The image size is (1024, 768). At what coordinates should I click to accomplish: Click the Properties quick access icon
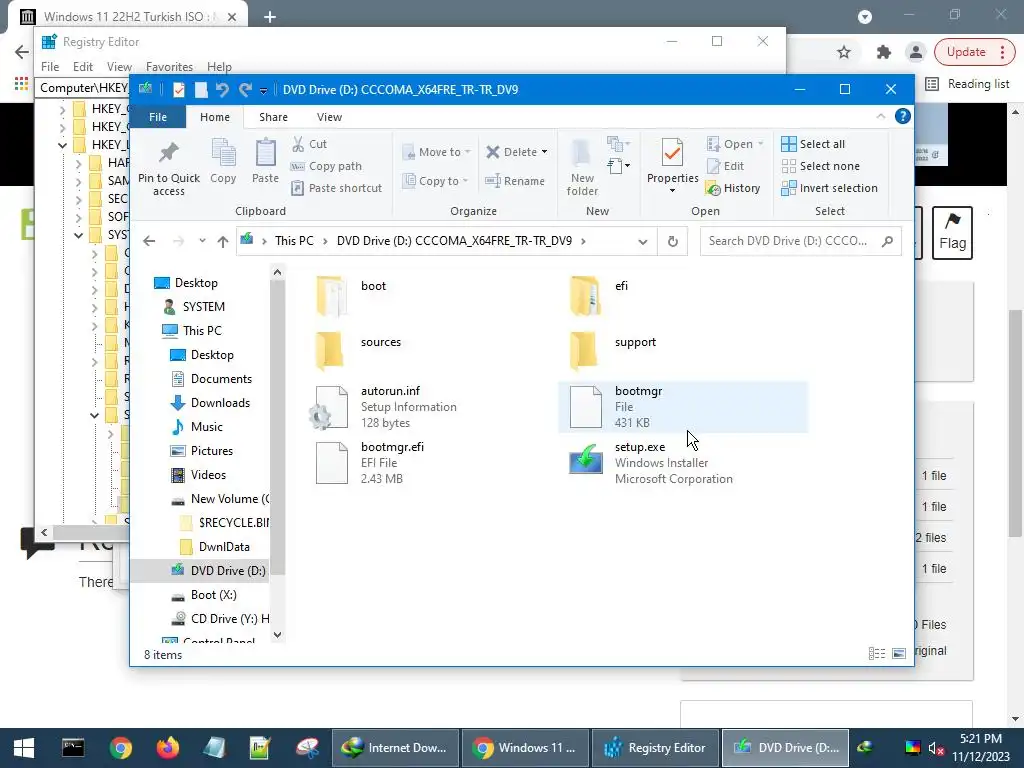click(178, 89)
